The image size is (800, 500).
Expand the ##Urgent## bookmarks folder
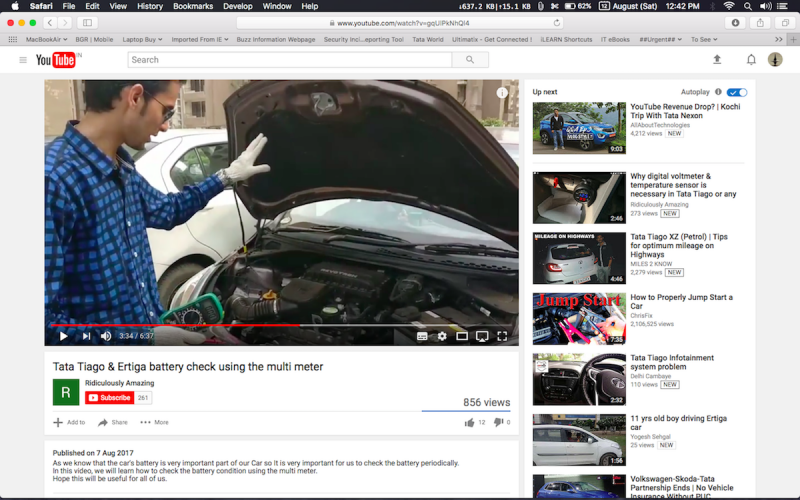pyautogui.click(x=660, y=39)
